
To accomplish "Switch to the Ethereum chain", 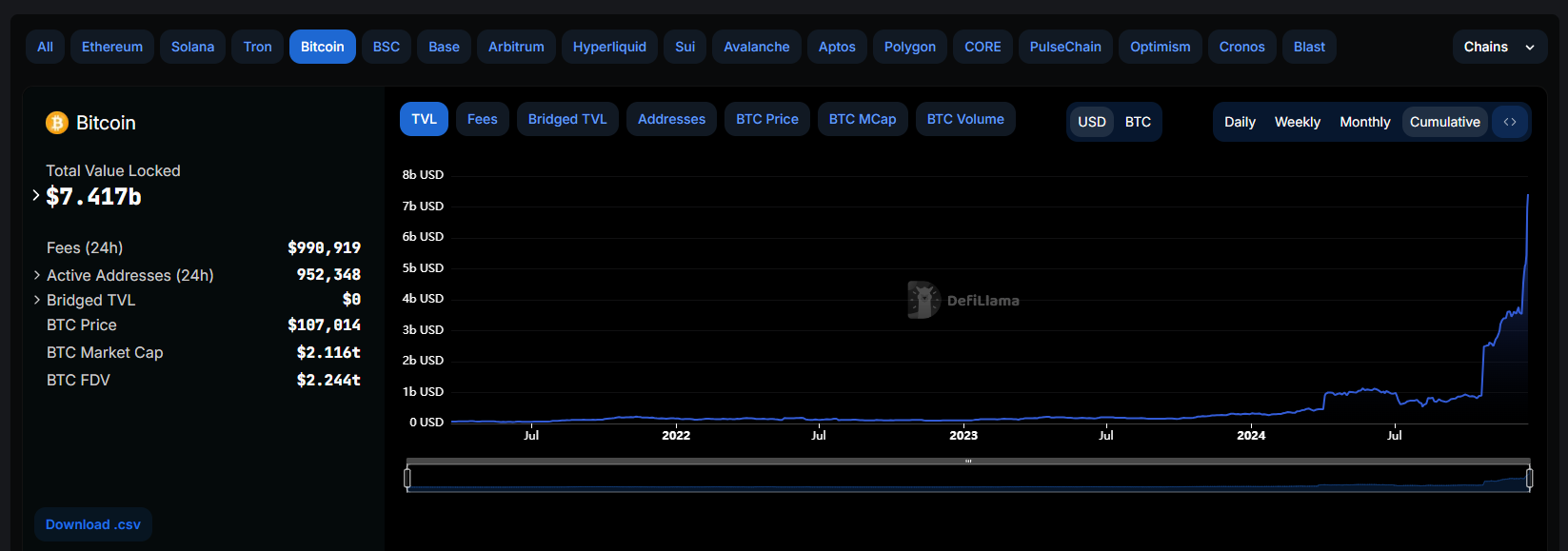I will click(112, 47).
